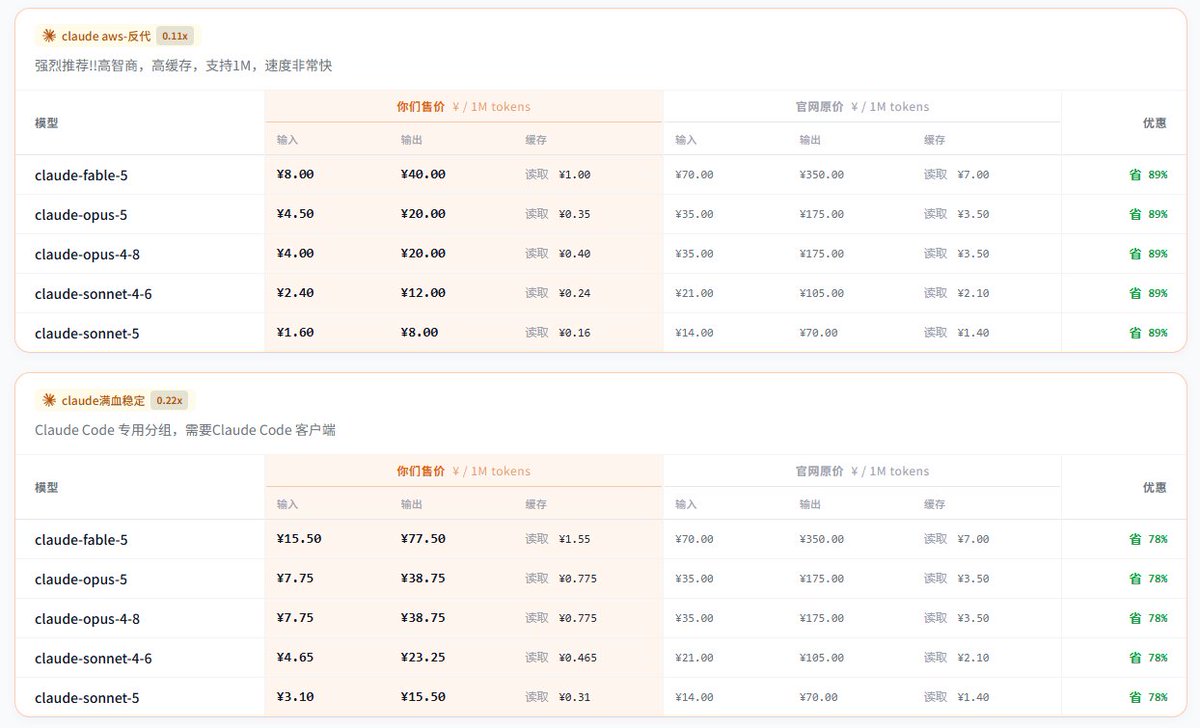Click "省 89%" in the claude-sonnet-4-6 row
Screen dimensions: 1200x728
pos(1148,293)
